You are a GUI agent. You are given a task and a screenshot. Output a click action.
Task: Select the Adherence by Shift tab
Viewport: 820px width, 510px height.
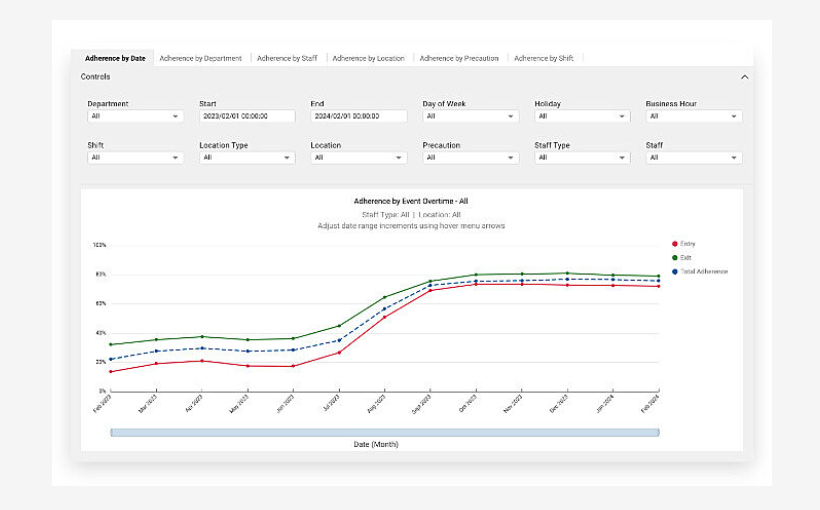pos(544,58)
